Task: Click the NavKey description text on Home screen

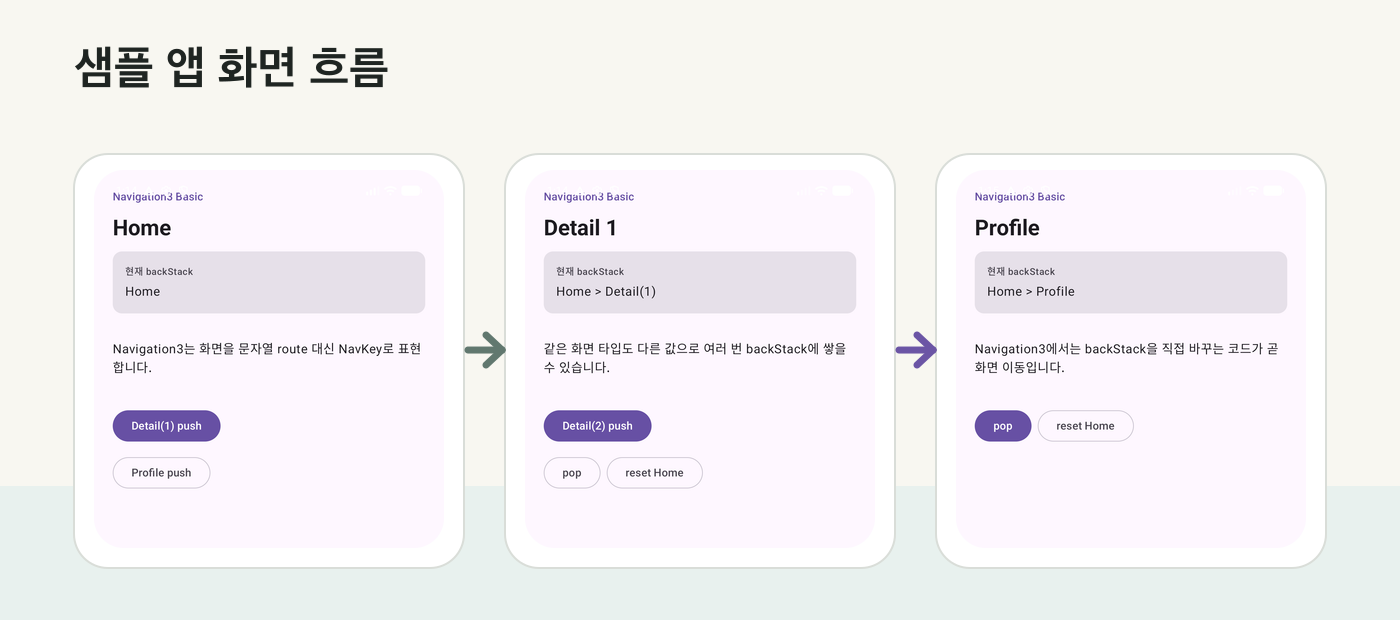Action: pos(267,358)
